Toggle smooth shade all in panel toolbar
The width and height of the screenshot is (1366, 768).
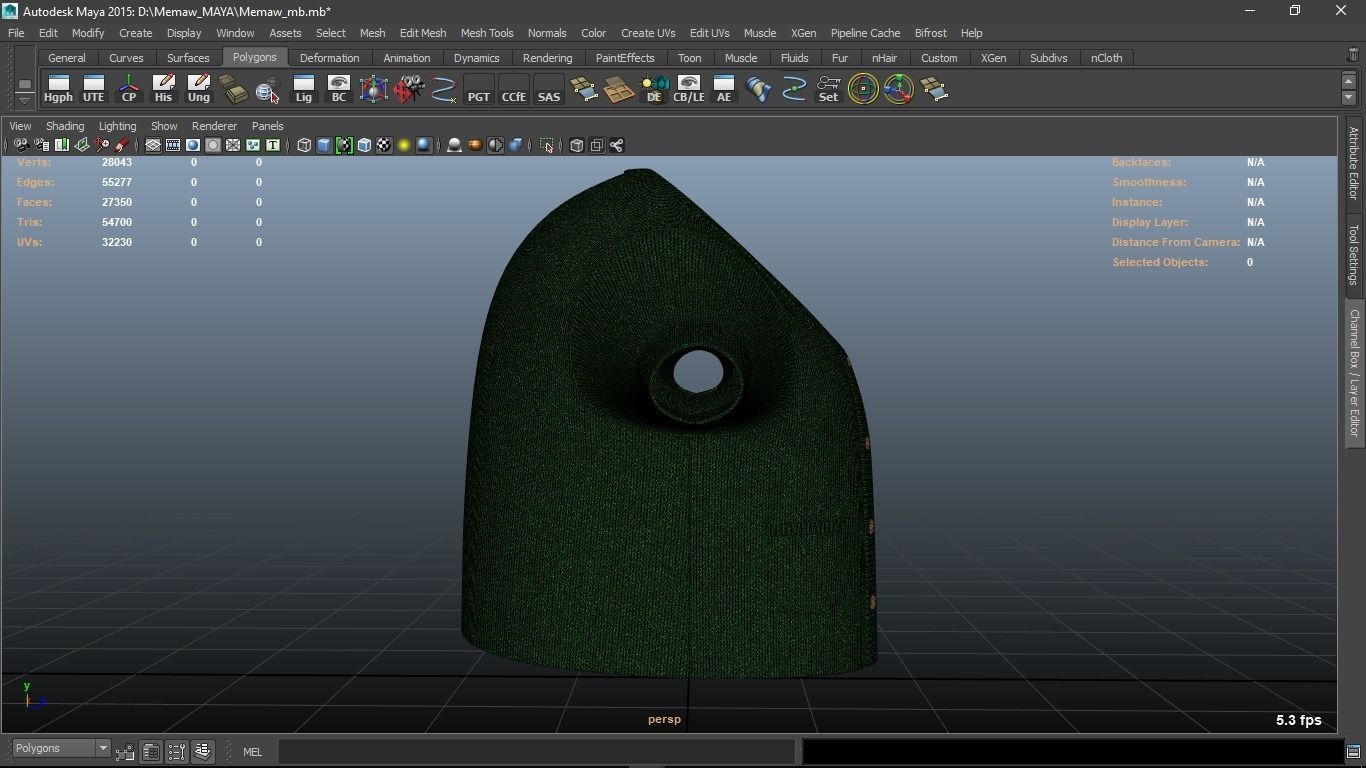pos(324,145)
